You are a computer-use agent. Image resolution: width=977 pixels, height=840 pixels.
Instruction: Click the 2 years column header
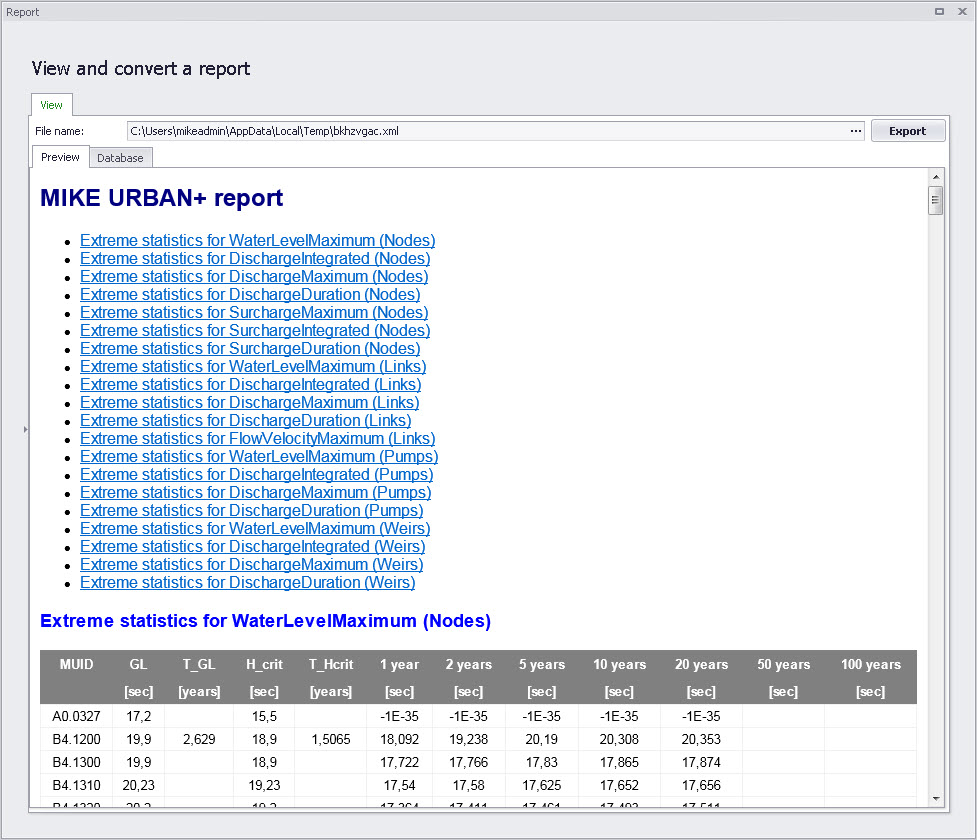pos(469,665)
